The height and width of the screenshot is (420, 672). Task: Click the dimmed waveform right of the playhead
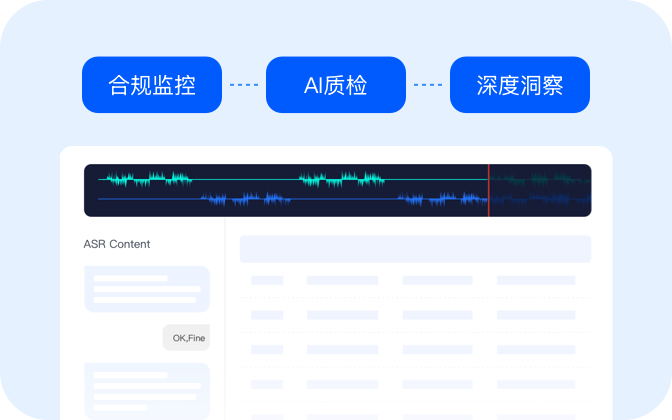(x=540, y=190)
